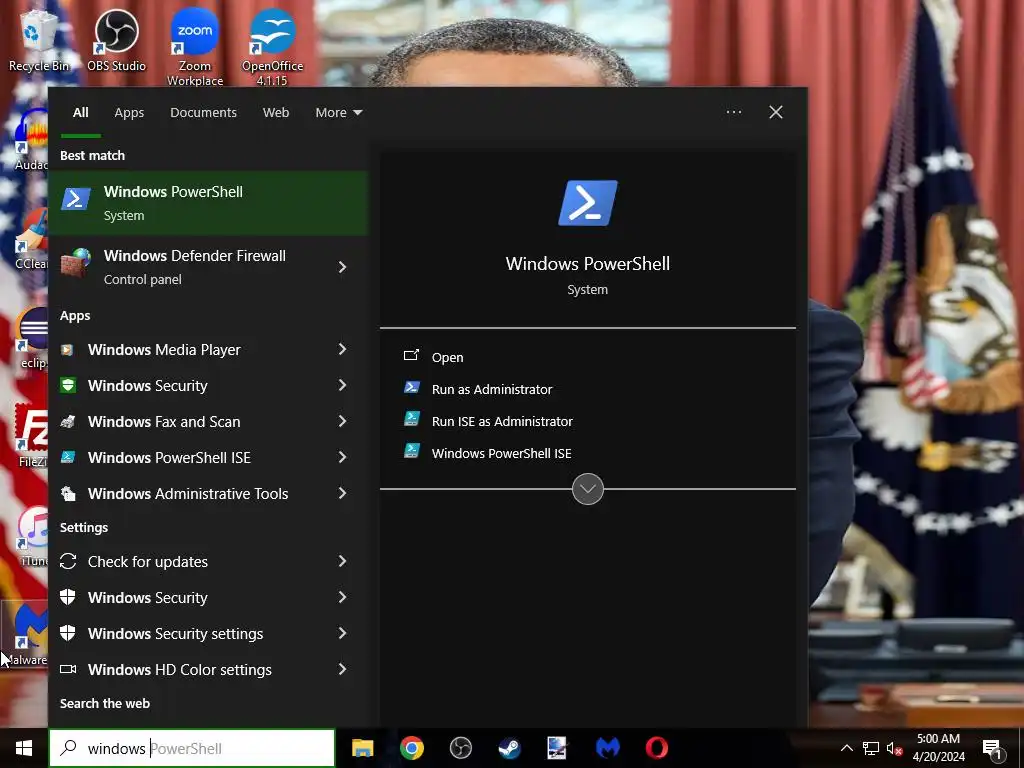
Task: Select Windows PowerShell best match result
Action: point(208,203)
